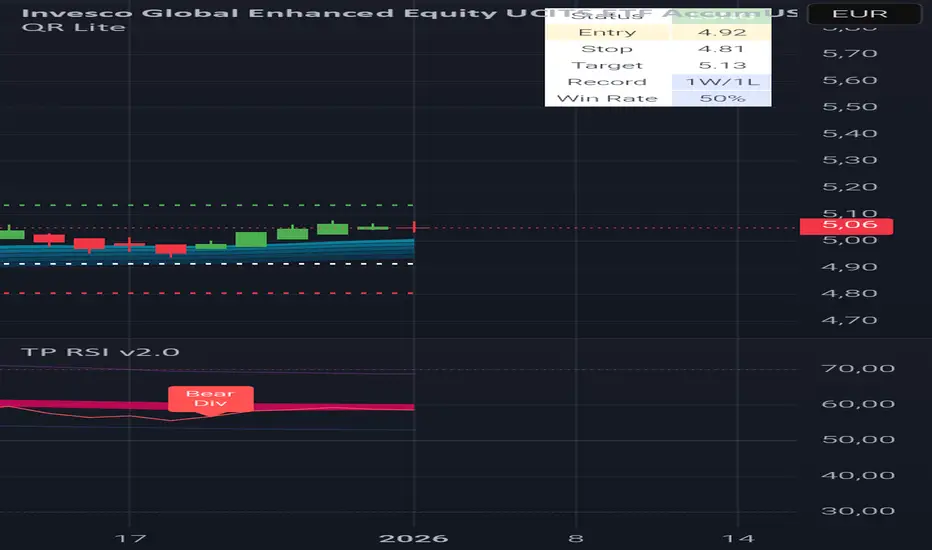
Task: Click the Bear Div label on RSI pane
Action: 211,398
